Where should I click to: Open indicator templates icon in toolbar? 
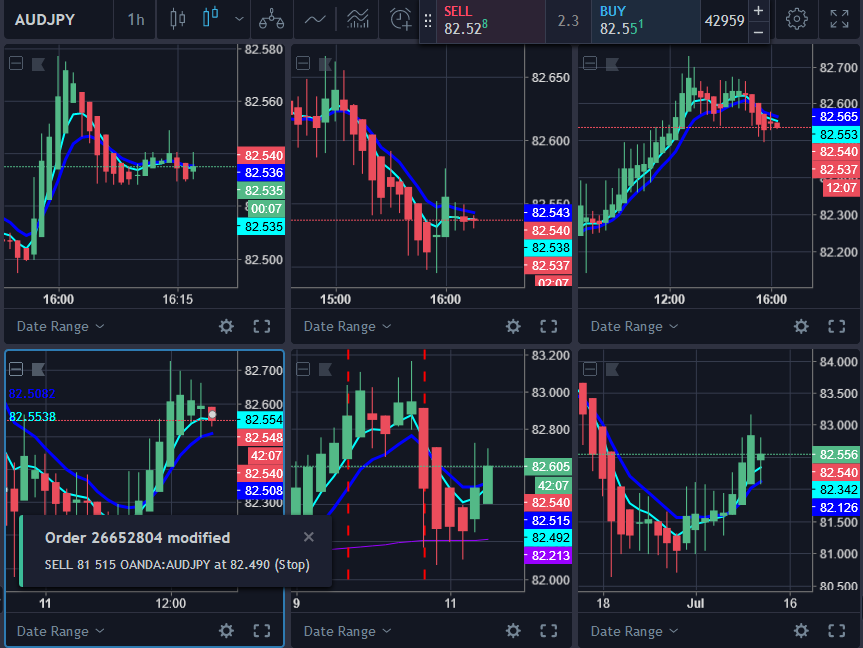[357, 19]
